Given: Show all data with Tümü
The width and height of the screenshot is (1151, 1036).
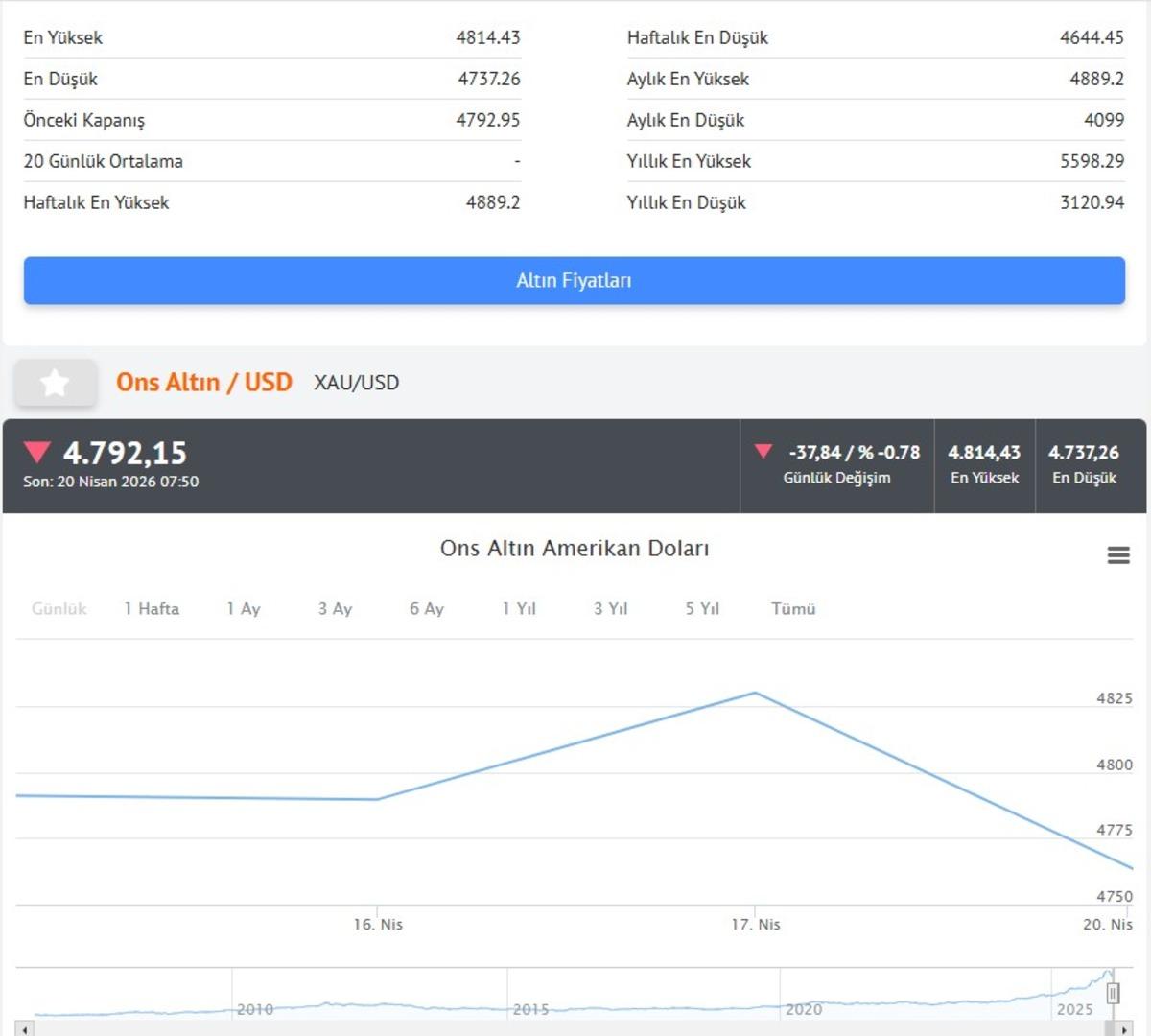Looking at the screenshot, I should [793, 609].
